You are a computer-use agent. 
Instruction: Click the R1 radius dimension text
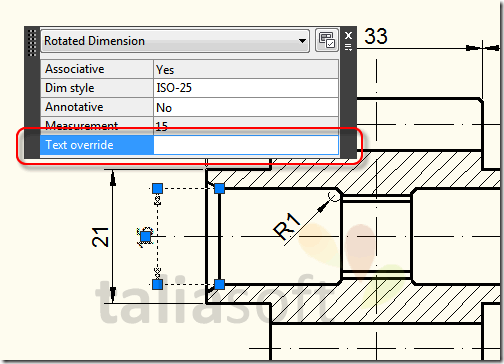287,227
